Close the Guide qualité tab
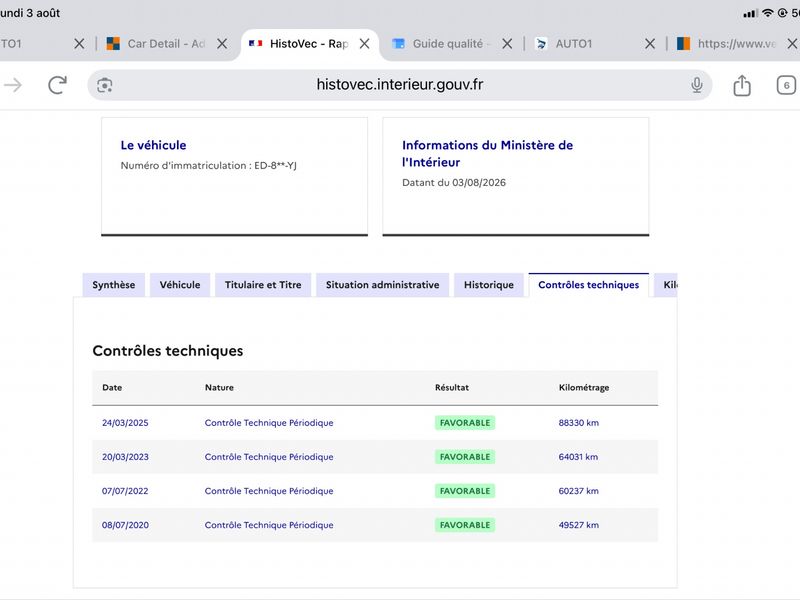 tap(507, 44)
